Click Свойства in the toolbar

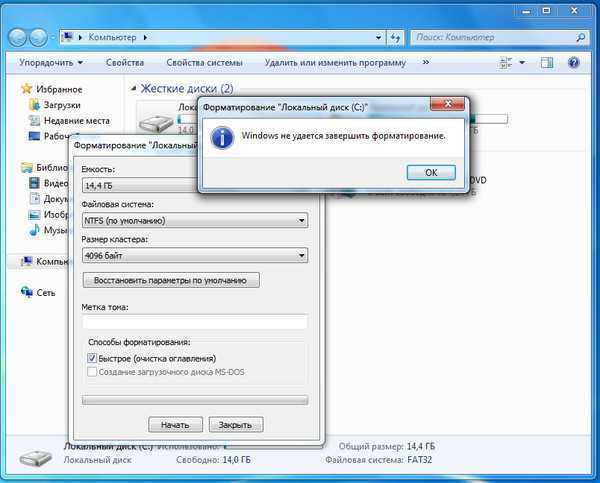click(x=125, y=62)
